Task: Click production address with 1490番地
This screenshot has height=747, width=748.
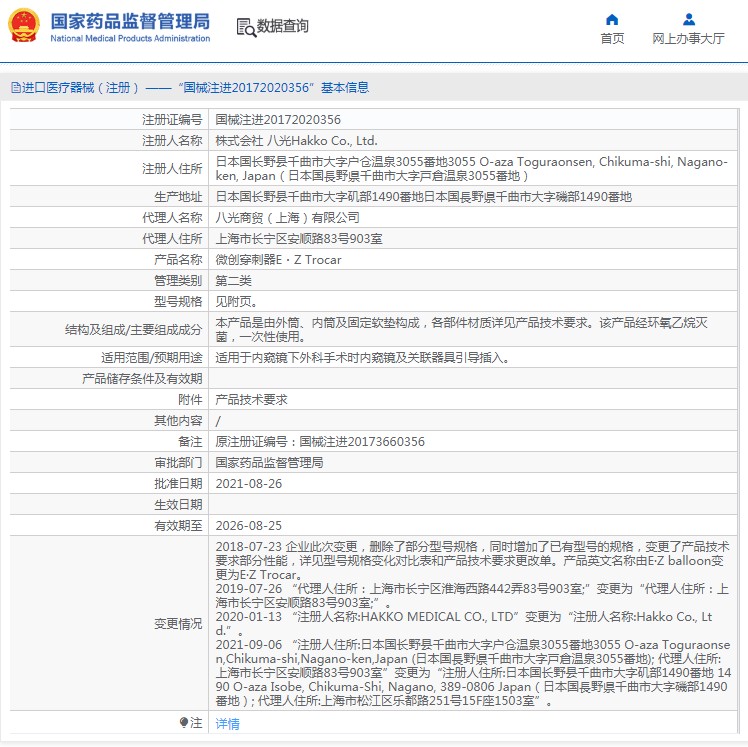Action: click(424, 197)
